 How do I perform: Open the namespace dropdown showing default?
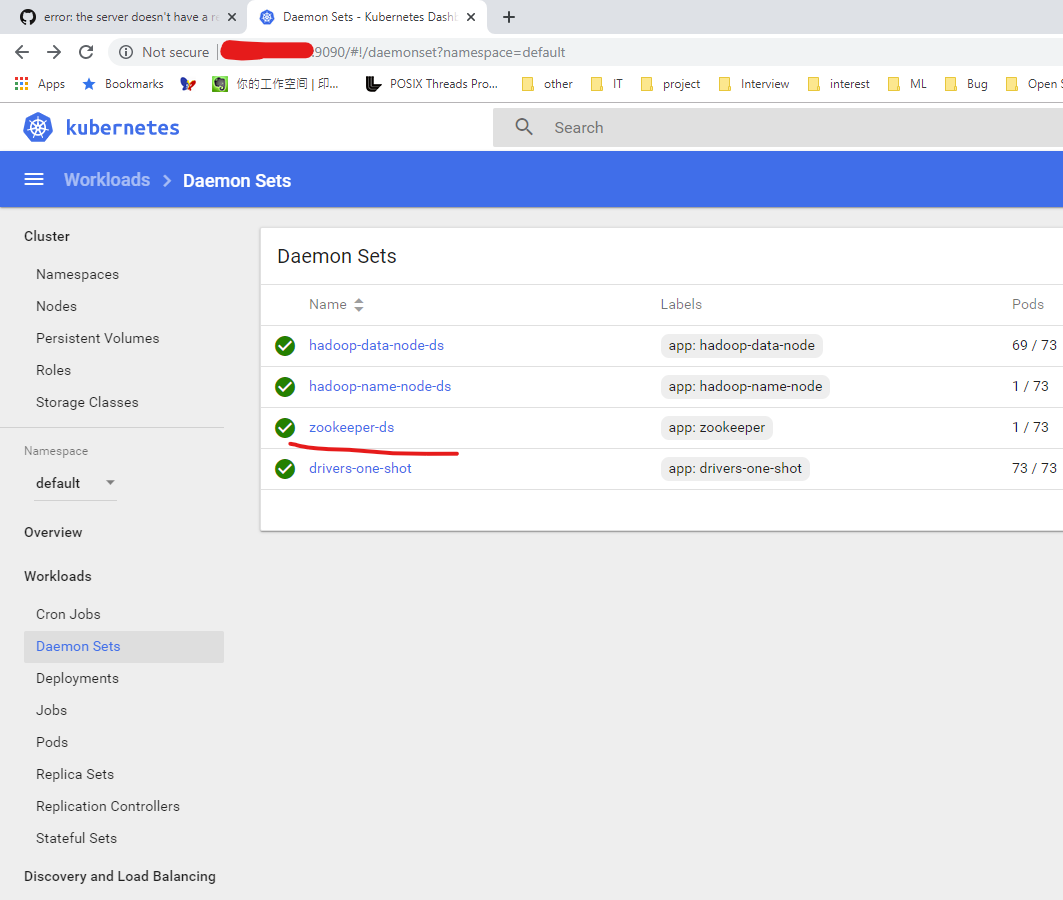pyautogui.click(x=75, y=483)
